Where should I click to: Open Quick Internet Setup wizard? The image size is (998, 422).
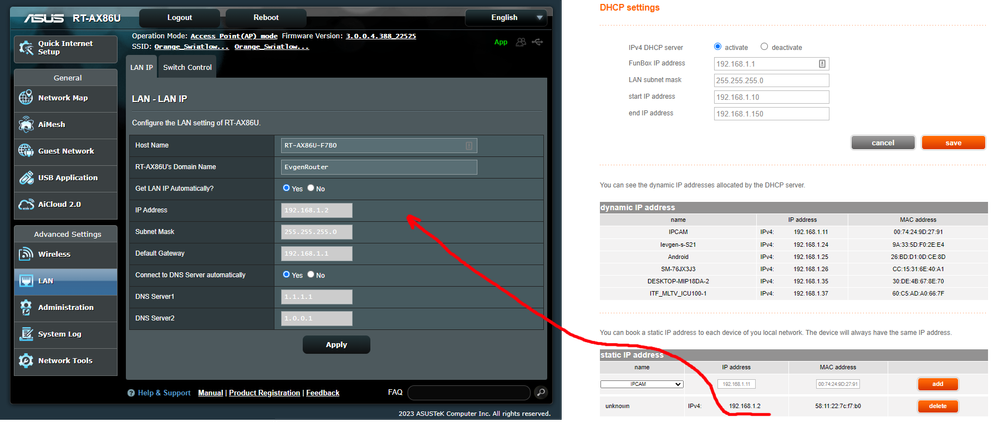66,48
